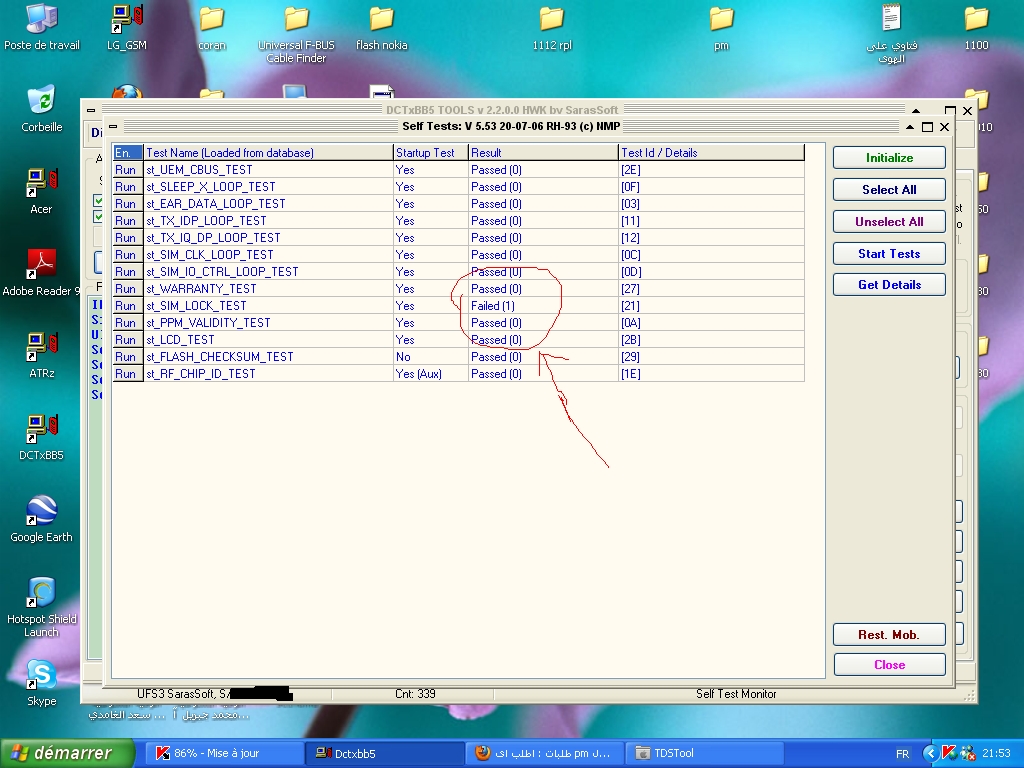Open the flash nokia folder
The height and width of the screenshot is (768, 1024).
(x=381, y=27)
